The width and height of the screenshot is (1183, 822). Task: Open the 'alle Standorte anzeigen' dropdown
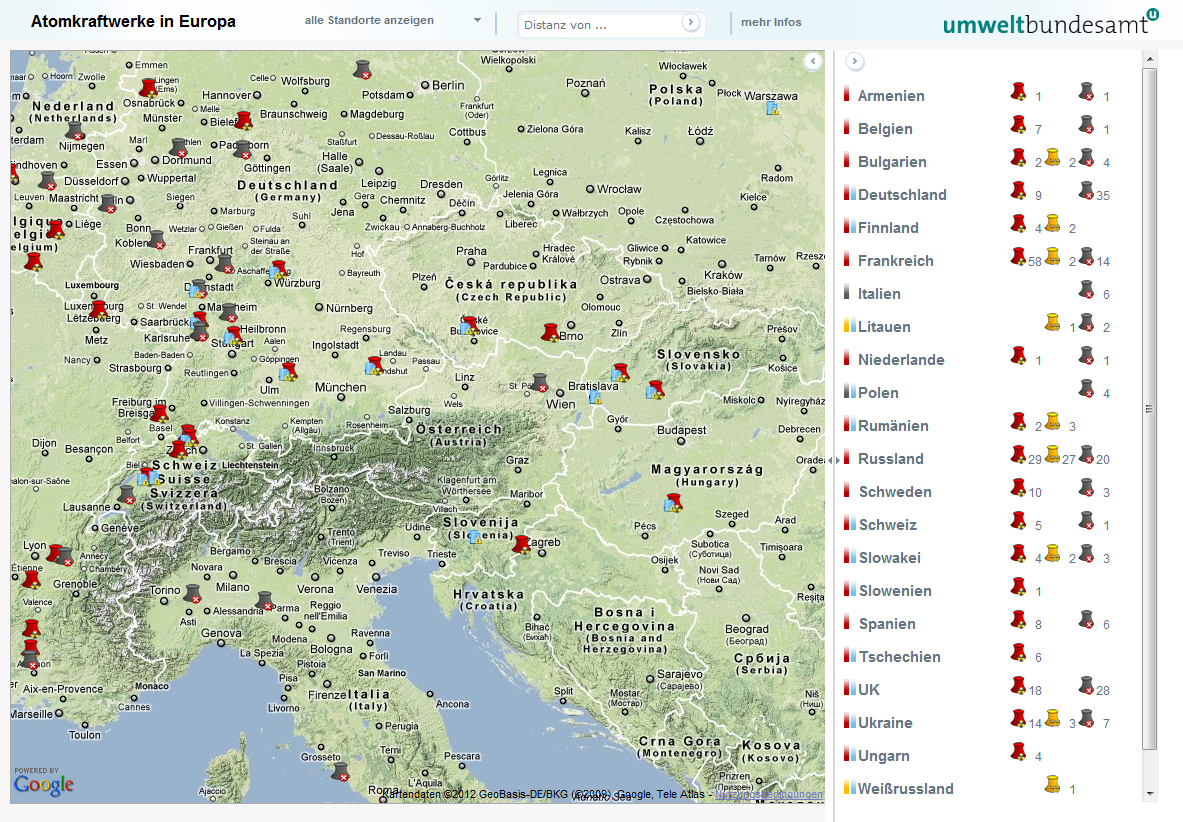tap(392, 20)
